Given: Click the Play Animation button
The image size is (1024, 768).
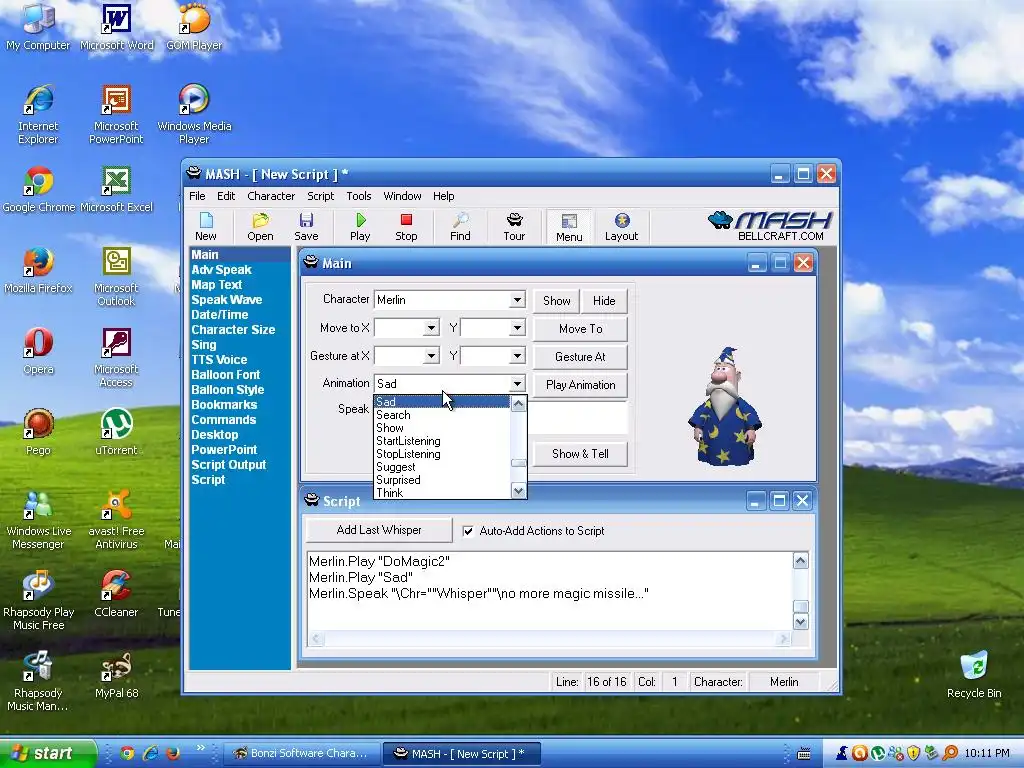Looking at the screenshot, I should click(581, 385).
